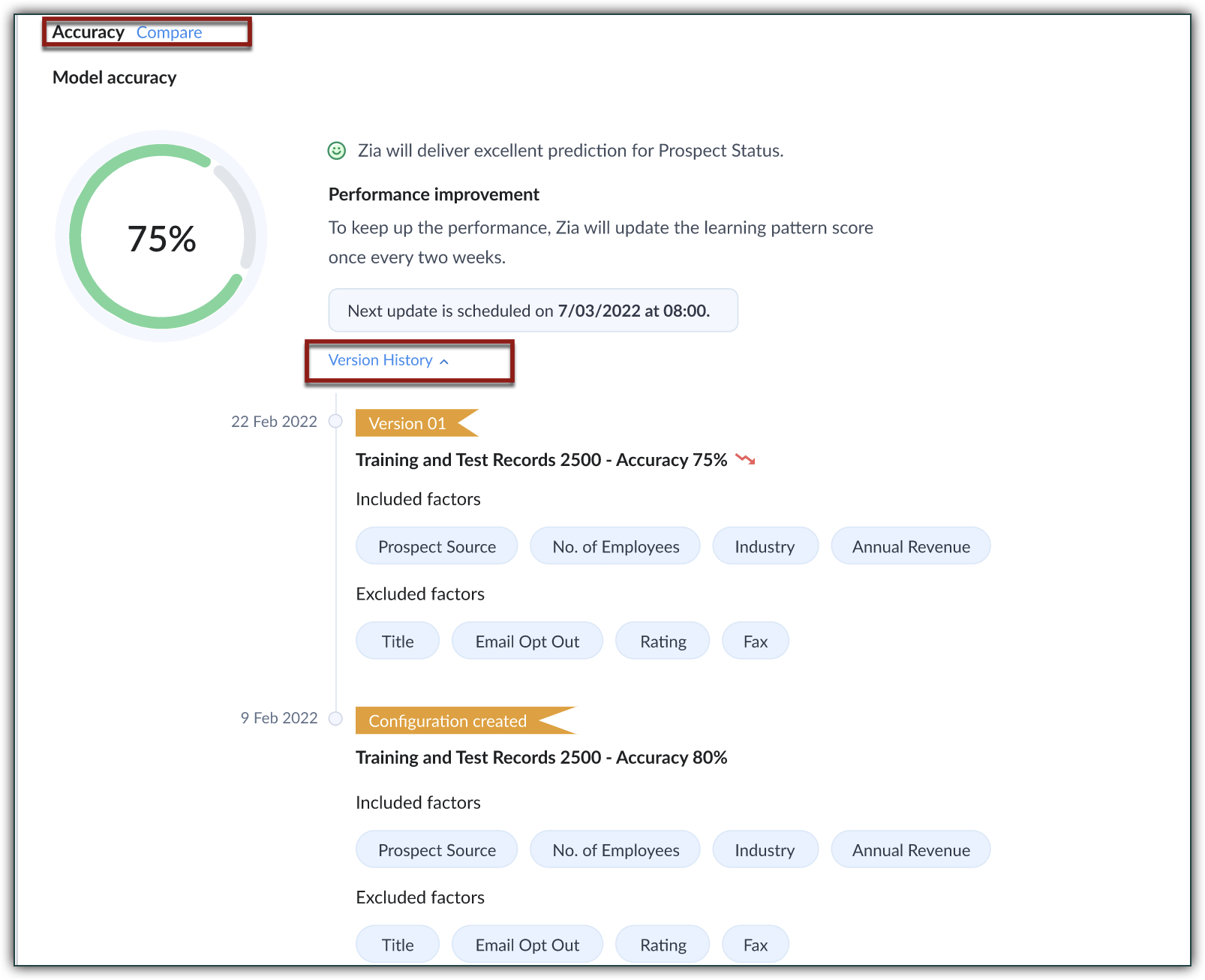Select Annual Revenue chip in Version 01

coord(910,546)
